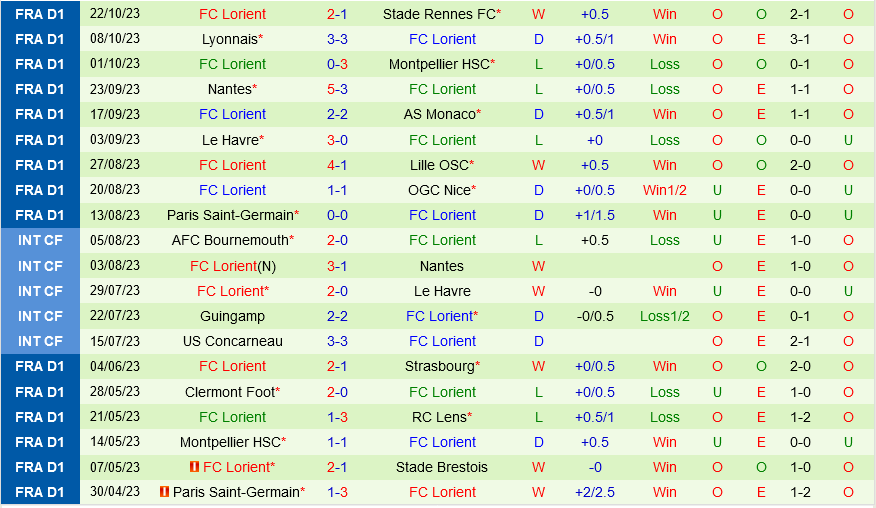876x508 pixels.
Task: Open AS Monaco team page
Action: point(439,114)
